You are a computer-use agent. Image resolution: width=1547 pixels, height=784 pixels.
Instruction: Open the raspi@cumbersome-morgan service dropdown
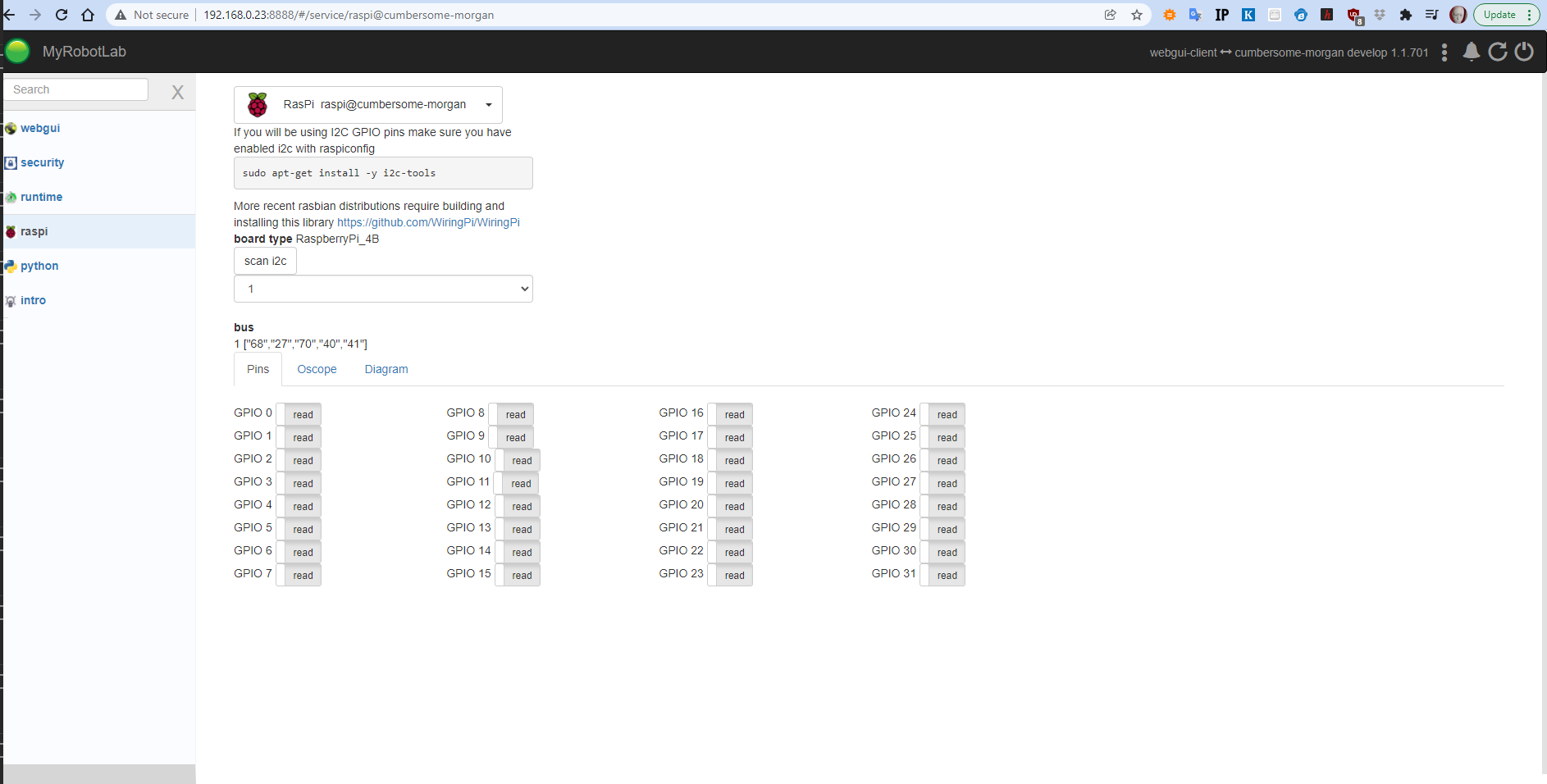click(488, 104)
